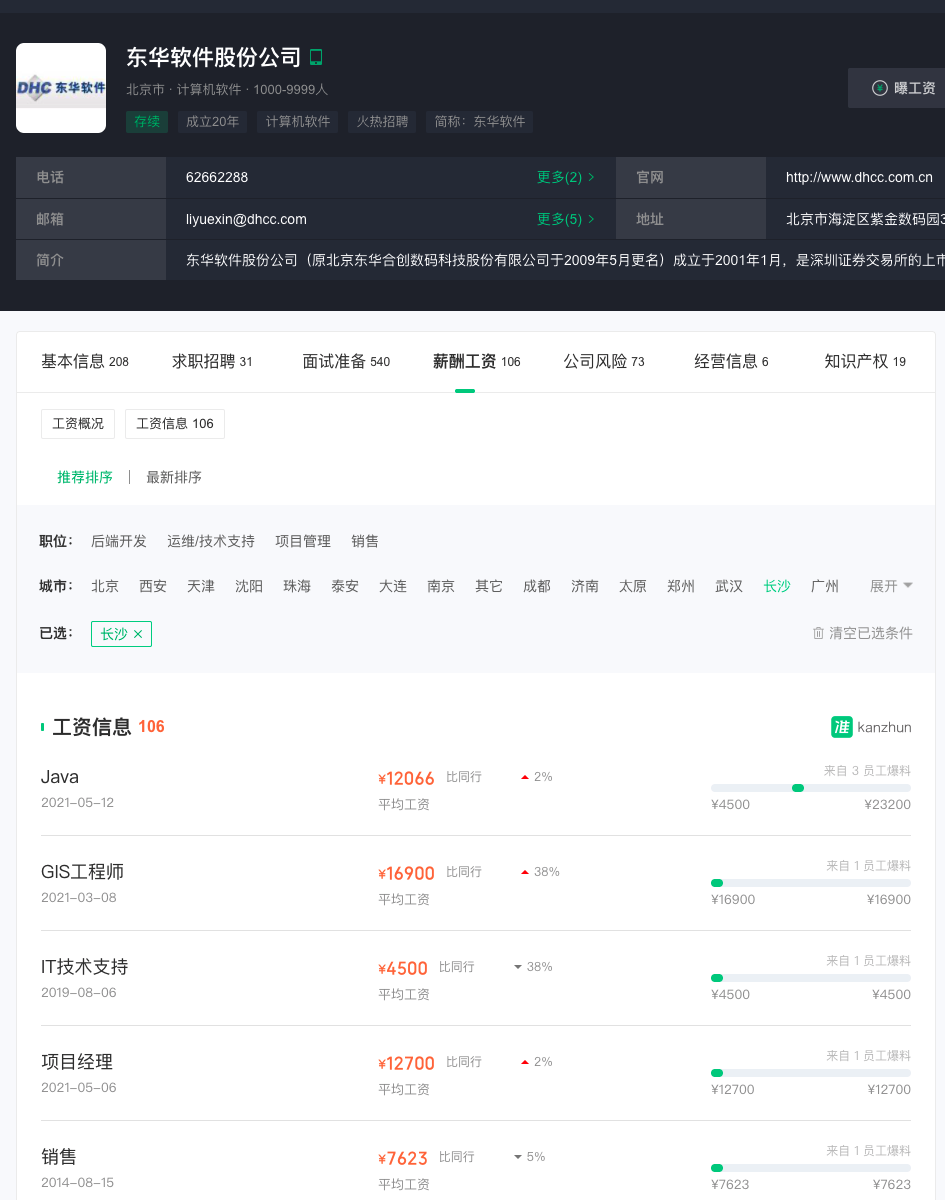Filter city by 北京
Screen dimensions: 945x1200
point(105,586)
